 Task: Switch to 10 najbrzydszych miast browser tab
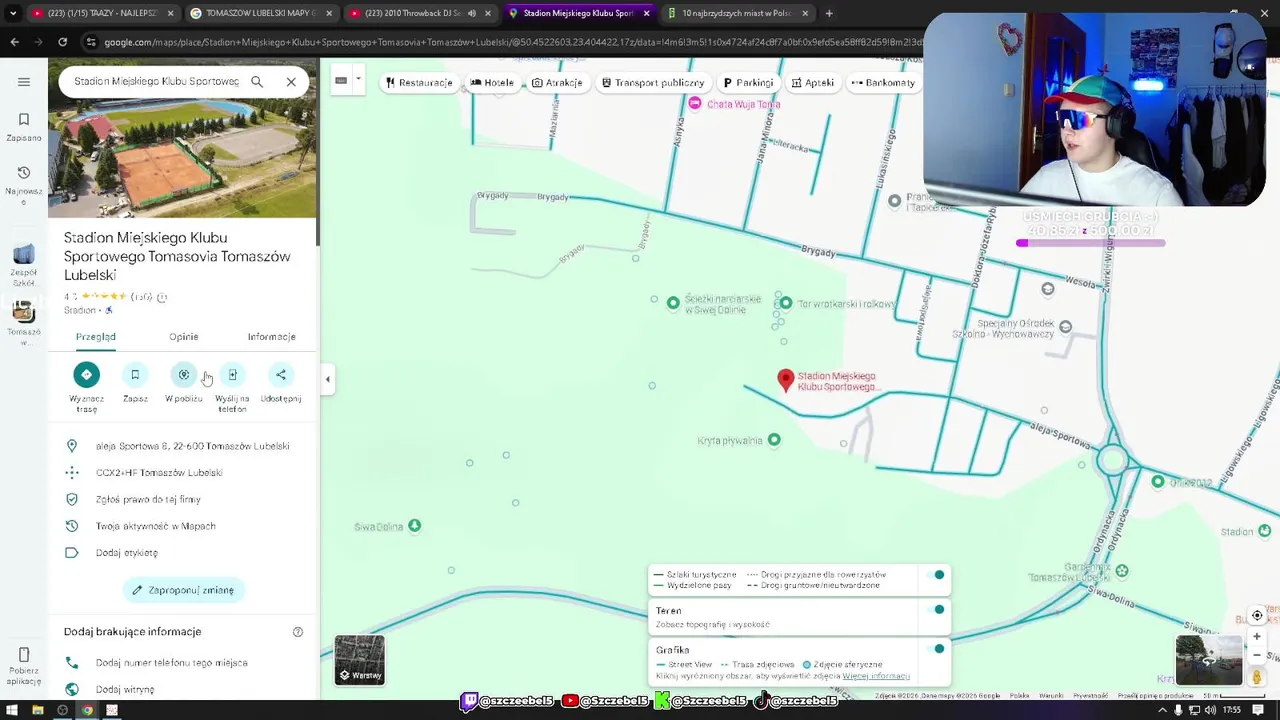click(x=737, y=13)
